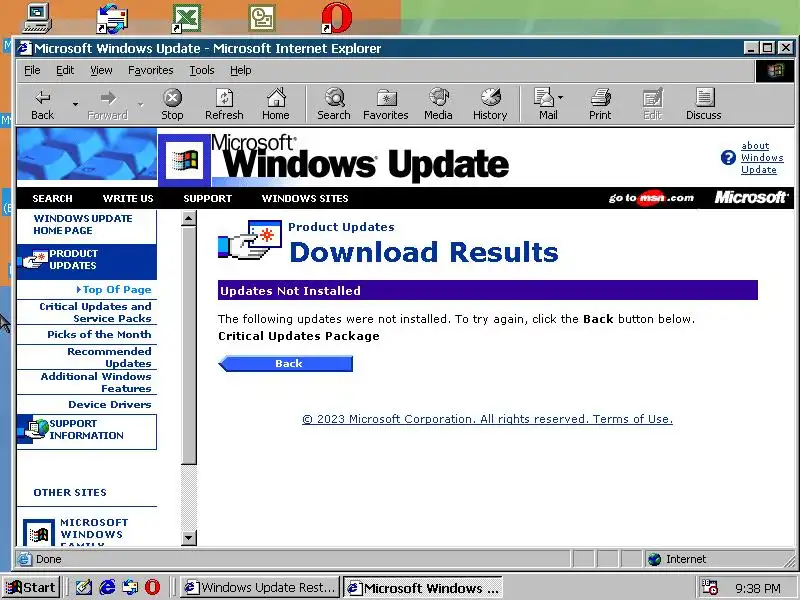
Task: Open the Media toolbar icon
Action: (438, 97)
